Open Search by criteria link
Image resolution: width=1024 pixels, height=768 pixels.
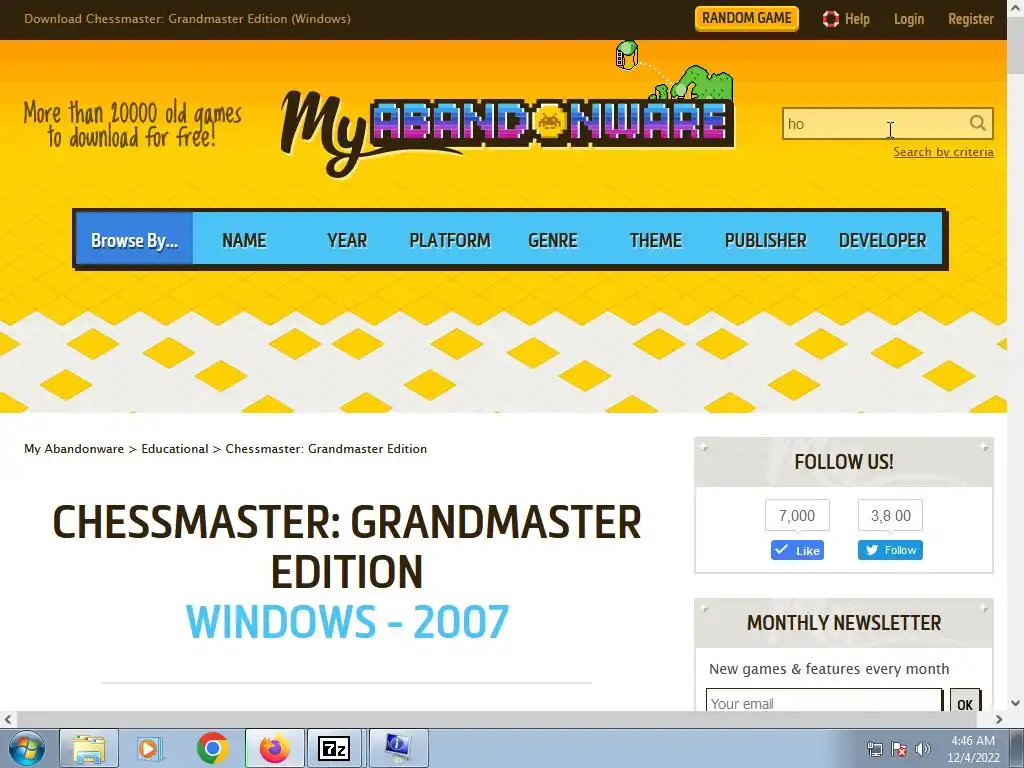(943, 152)
